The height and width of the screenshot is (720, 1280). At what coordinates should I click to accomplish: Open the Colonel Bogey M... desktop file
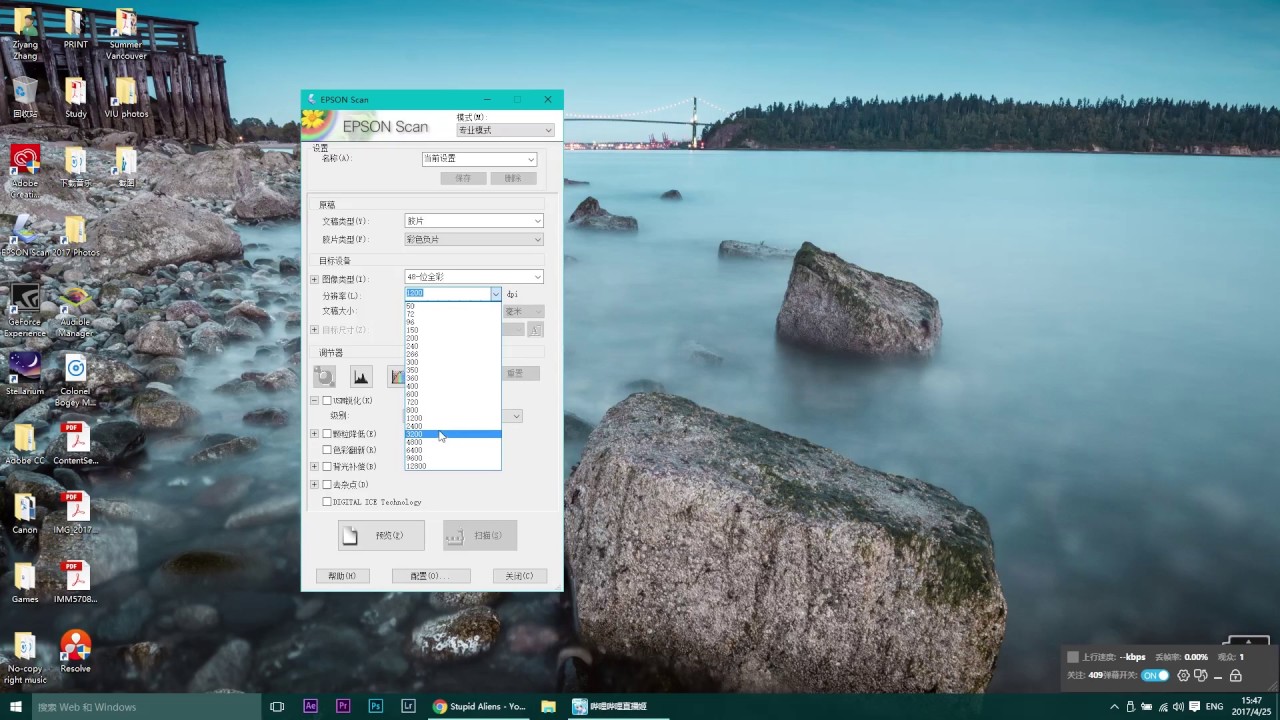75,380
